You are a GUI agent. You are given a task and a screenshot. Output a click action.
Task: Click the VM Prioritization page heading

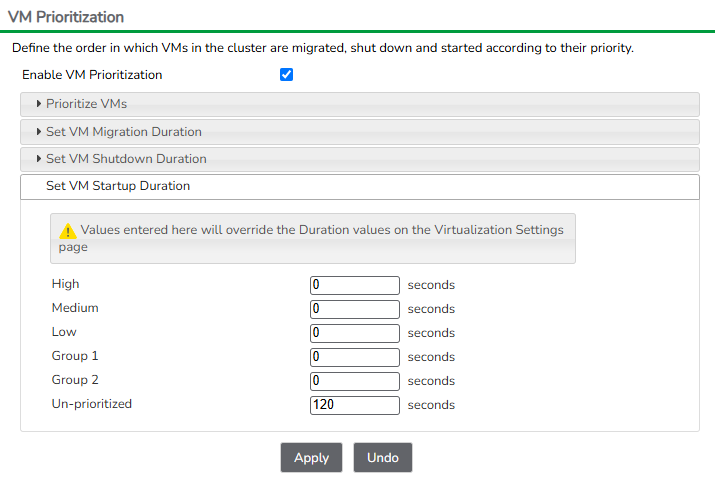66,17
